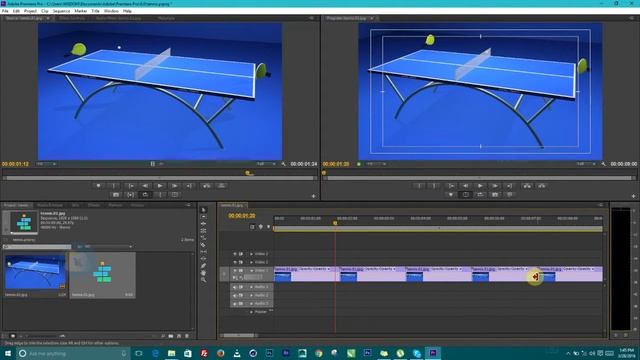Hide Video 2 track output eye

(235, 262)
